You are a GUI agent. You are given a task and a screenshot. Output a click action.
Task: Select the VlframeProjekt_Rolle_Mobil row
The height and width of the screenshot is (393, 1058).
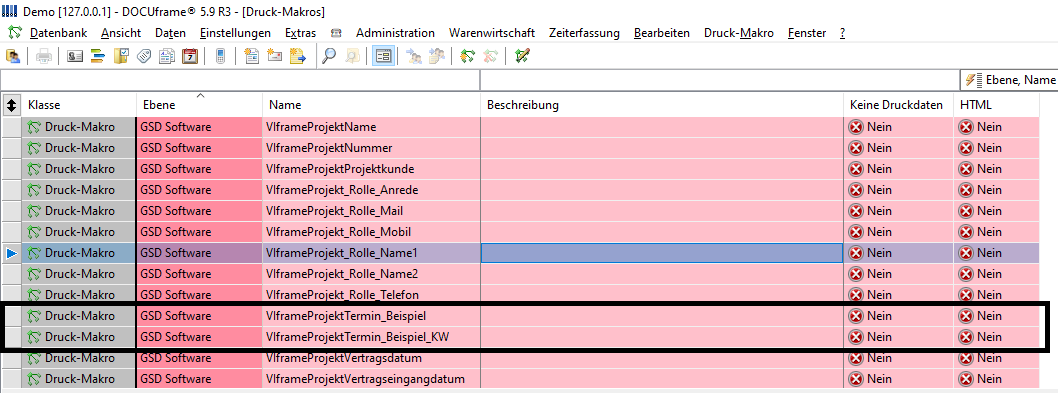pos(520,232)
